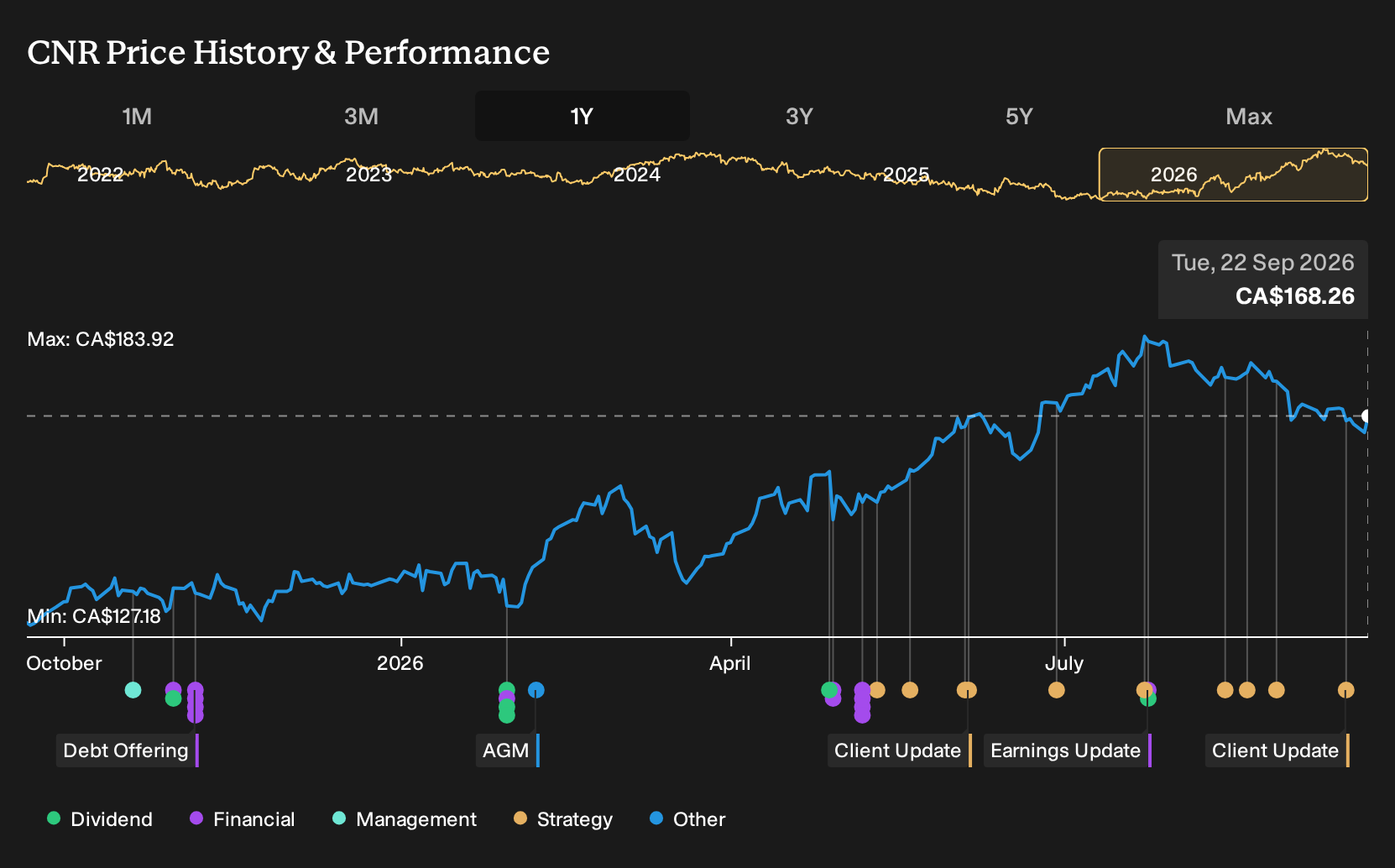The width and height of the screenshot is (1395, 868).
Task: Click the 2023 section of the overview chart
Action: (x=369, y=175)
